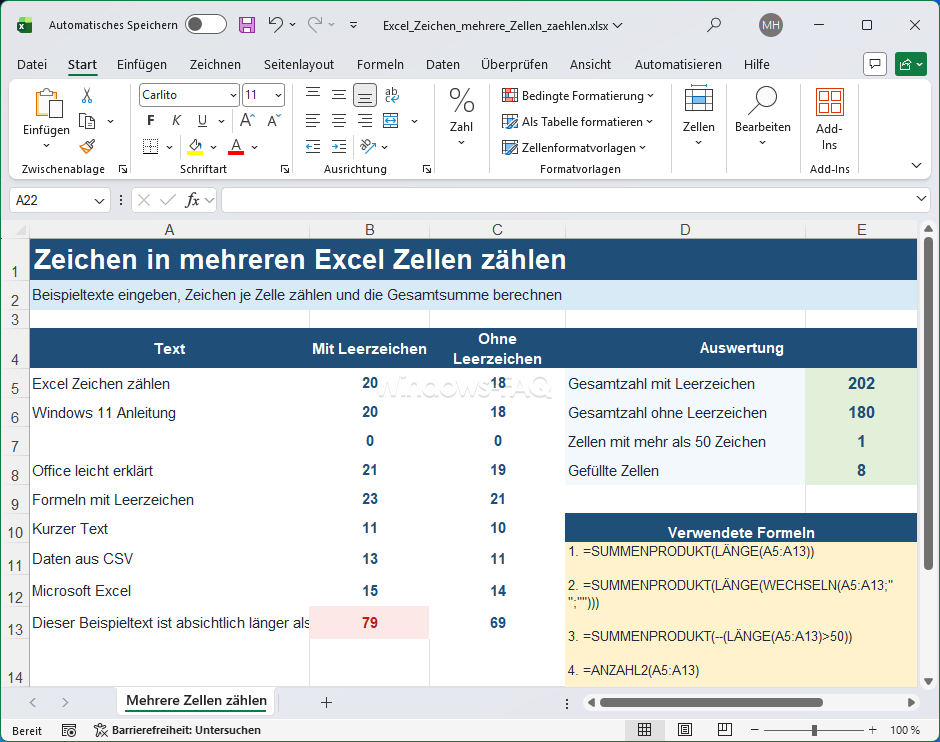The height and width of the screenshot is (742, 940).
Task: Align text left icon
Action: pyautogui.click(x=313, y=120)
